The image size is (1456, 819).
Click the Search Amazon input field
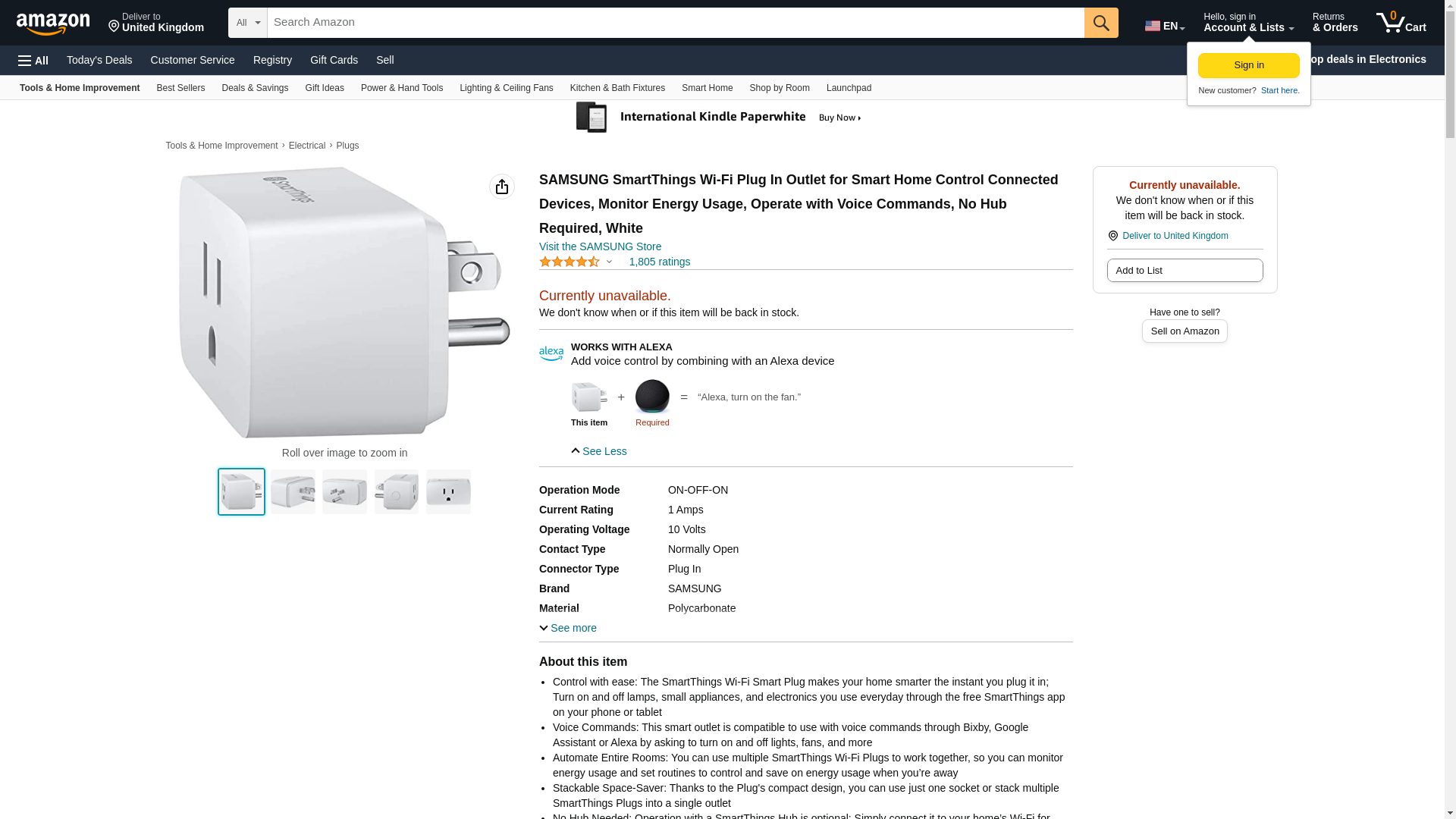pos(675,23)
